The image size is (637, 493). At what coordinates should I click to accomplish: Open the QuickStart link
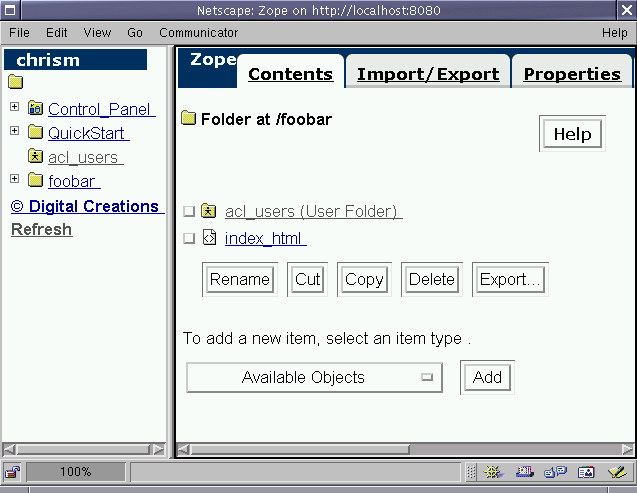(89, 133)
